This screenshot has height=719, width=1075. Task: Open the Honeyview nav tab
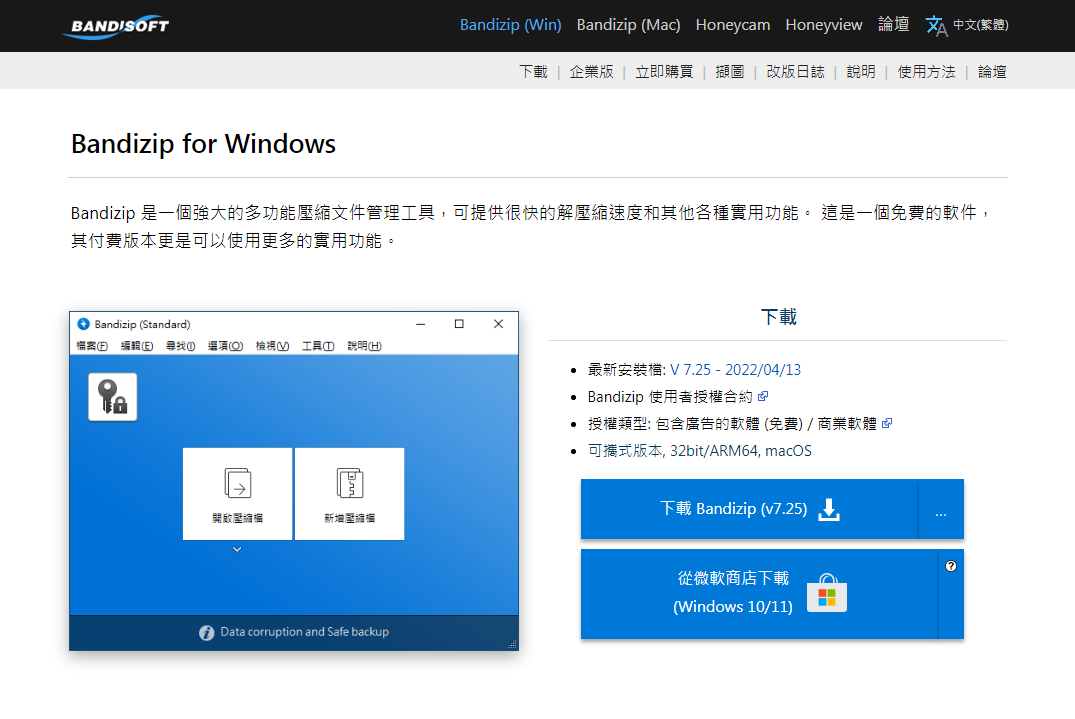824,25
